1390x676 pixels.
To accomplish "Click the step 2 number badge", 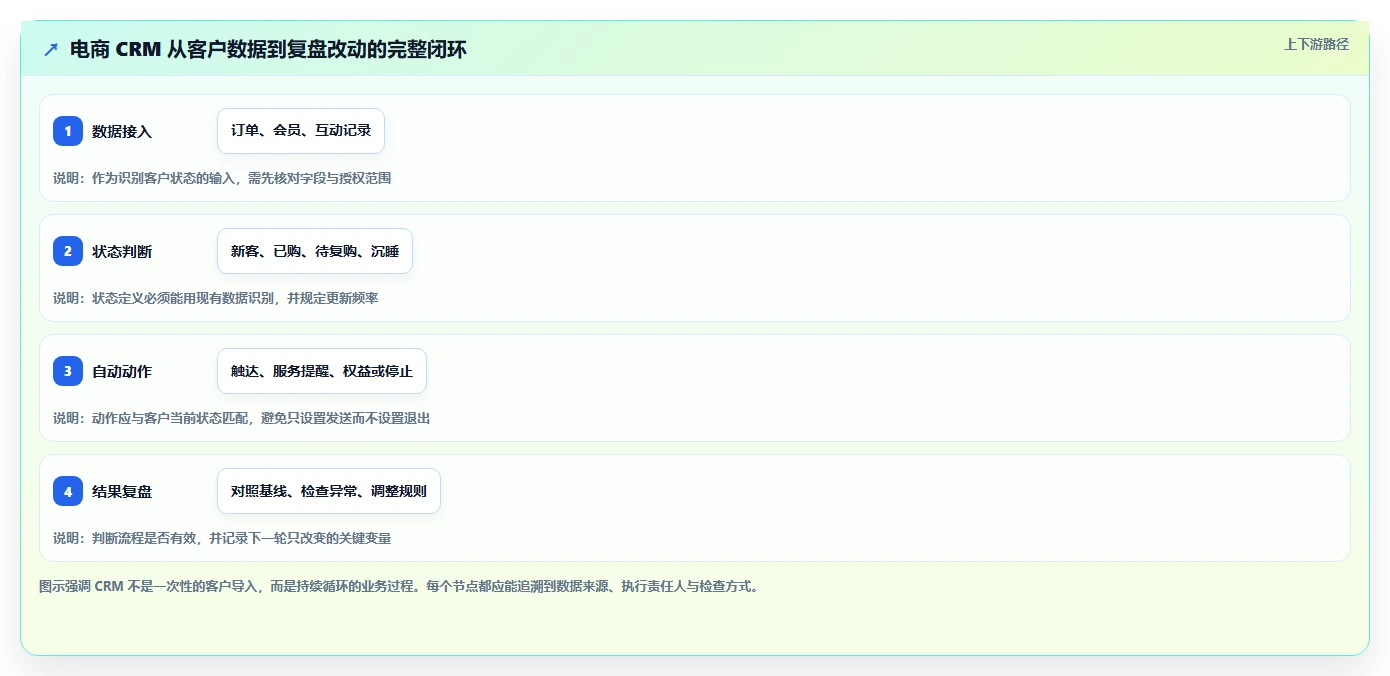I will (x=68, y=251).
